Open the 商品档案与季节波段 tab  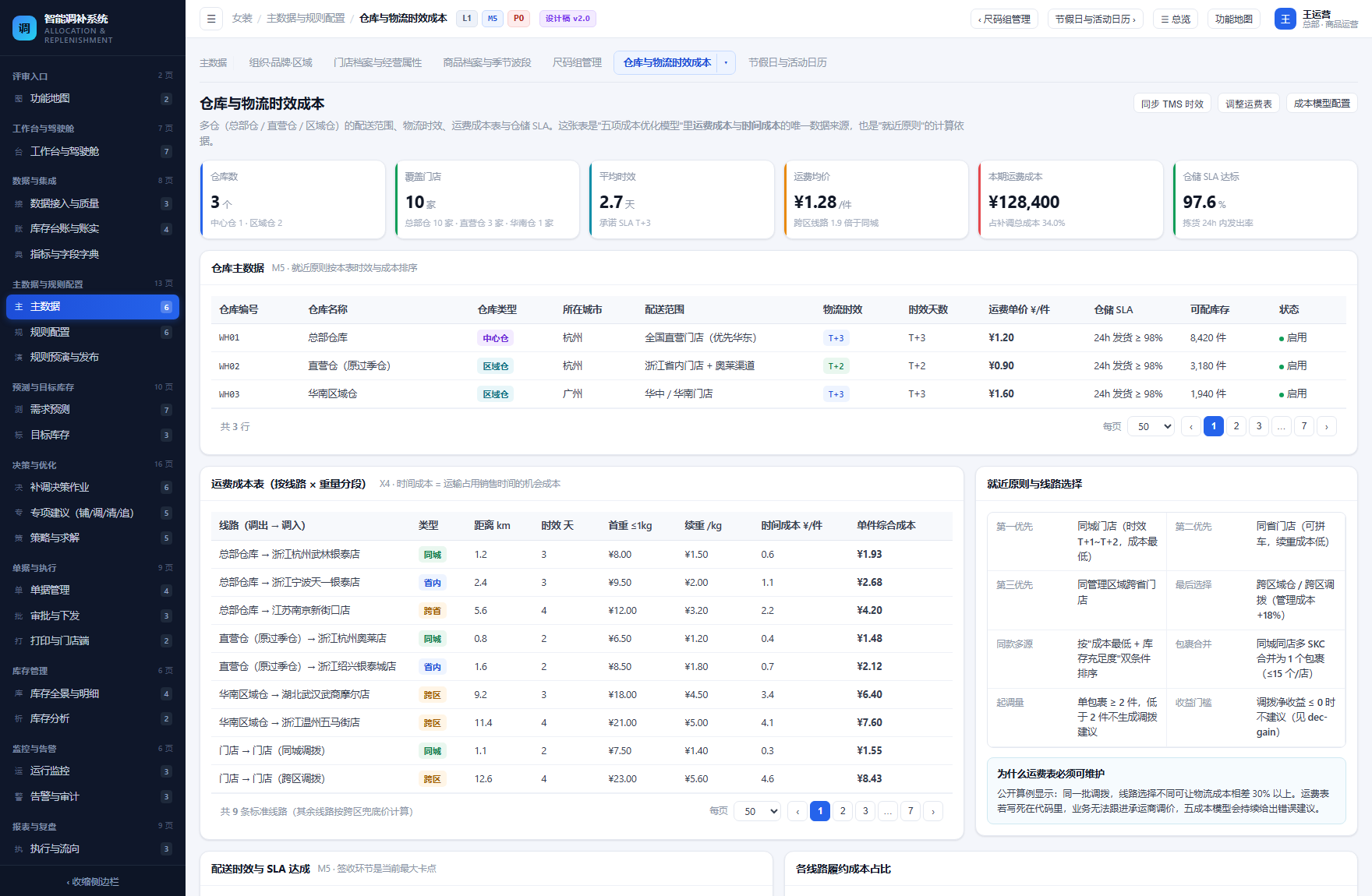[487, 62]
